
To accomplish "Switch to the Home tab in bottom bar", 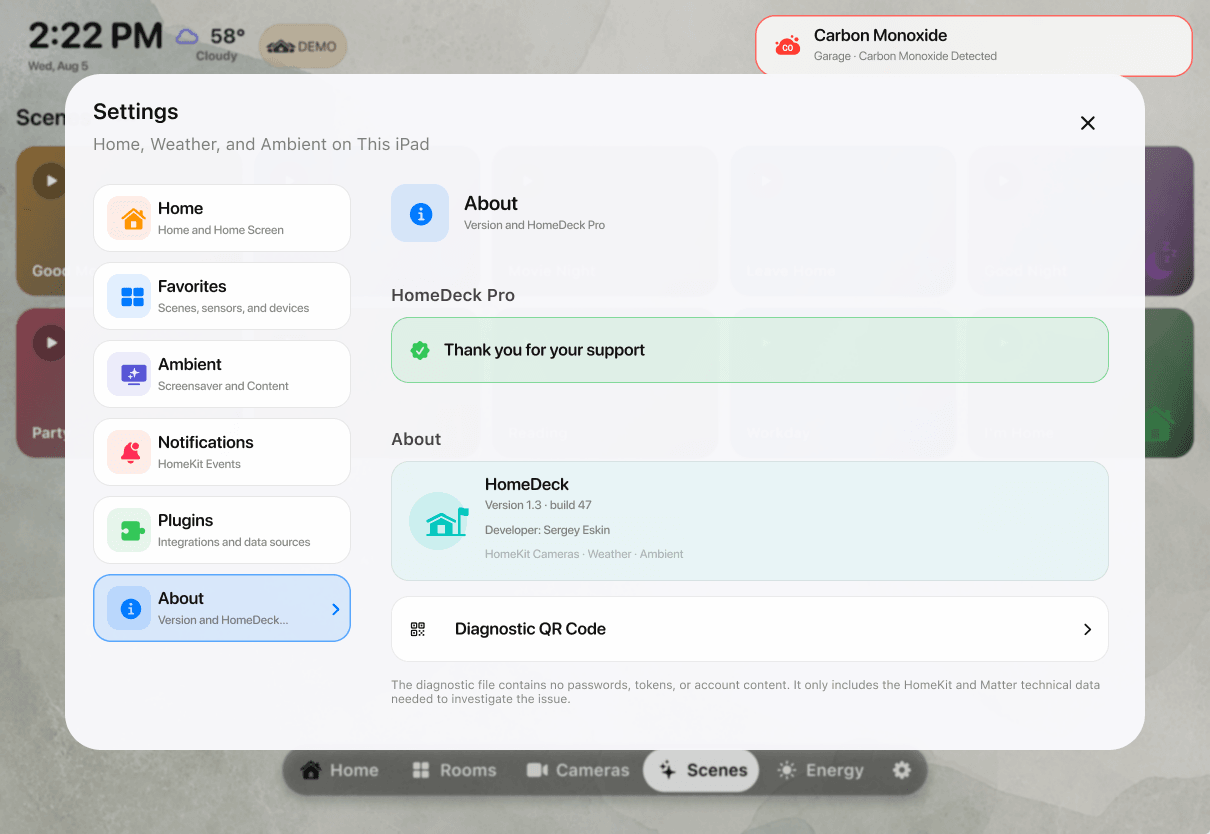I will pyautogui.click(x=340, y=770).
